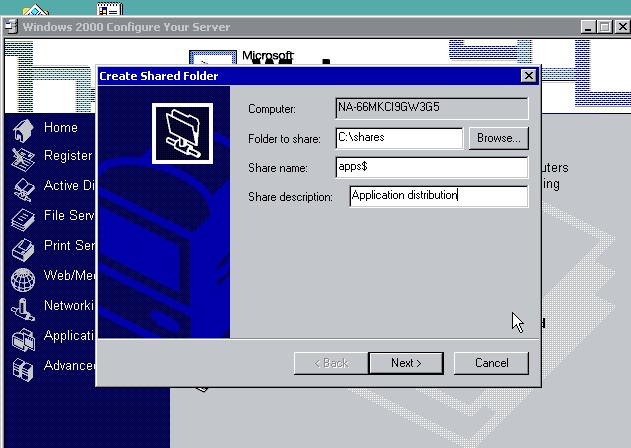Click the disabled Back button
The height and width of the screenshot is (448, 631).
click(331, 363)
